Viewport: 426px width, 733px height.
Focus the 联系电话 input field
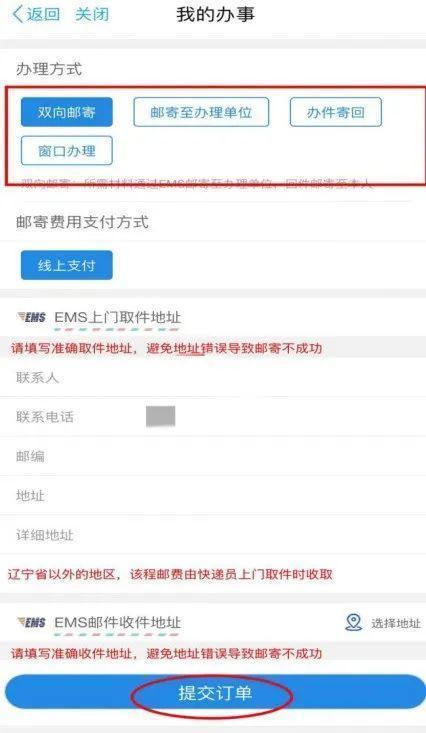coord(213,417)
